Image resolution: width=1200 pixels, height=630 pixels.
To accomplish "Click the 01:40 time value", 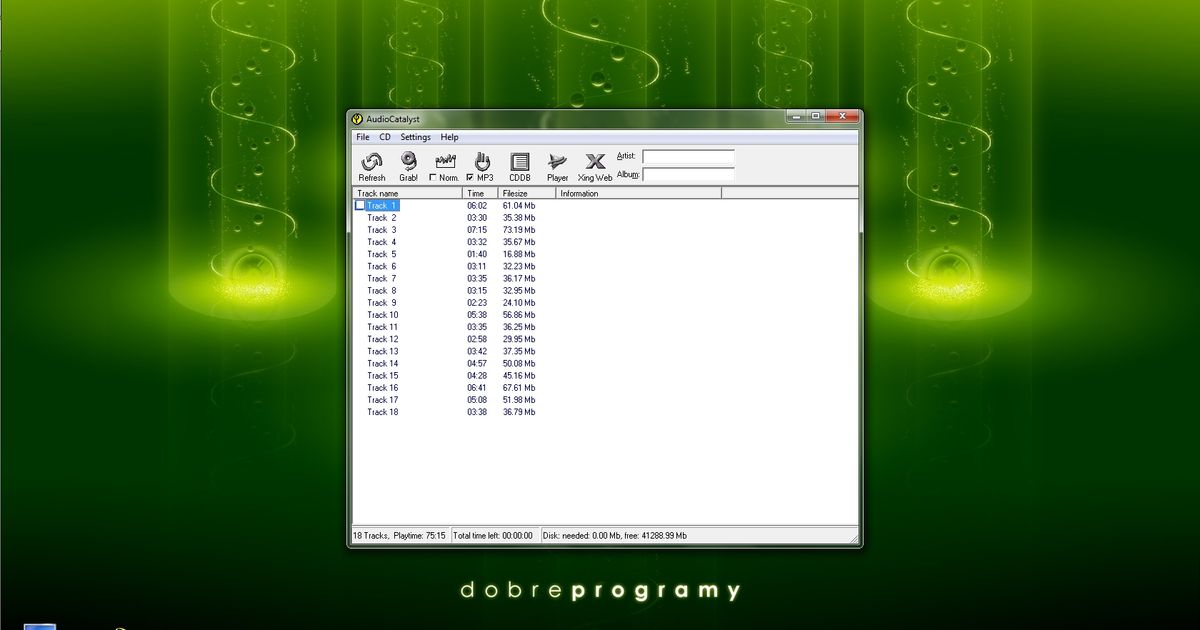I will tap(477, 254).
